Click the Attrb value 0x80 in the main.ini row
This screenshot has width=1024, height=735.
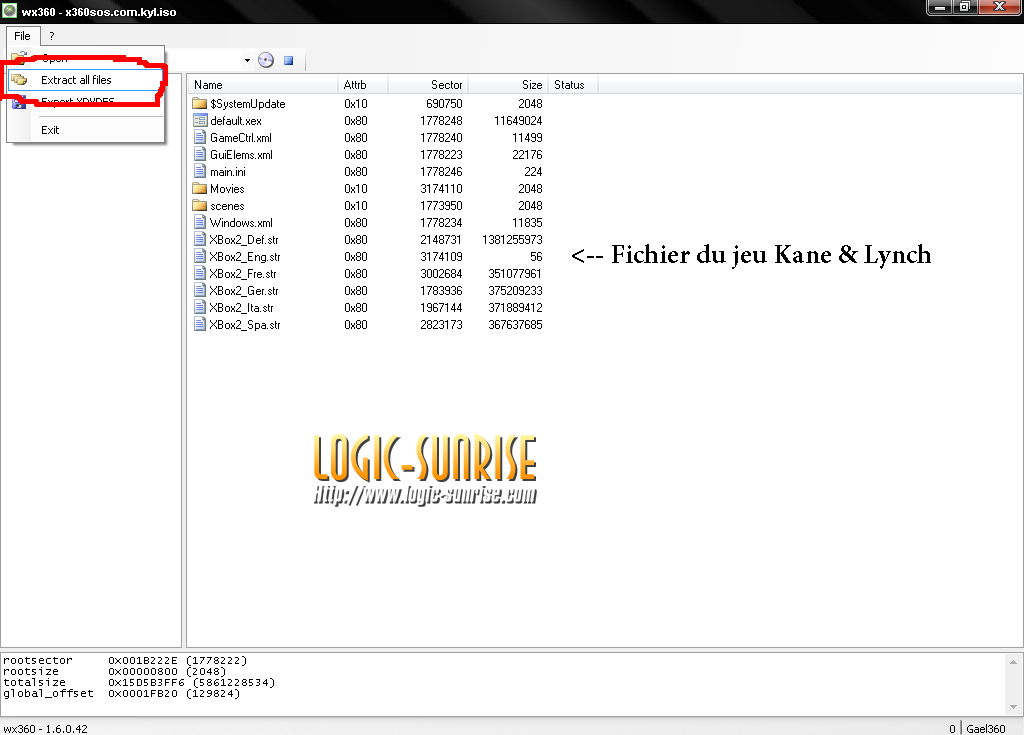pyautogui.click(x=356, y=172)
